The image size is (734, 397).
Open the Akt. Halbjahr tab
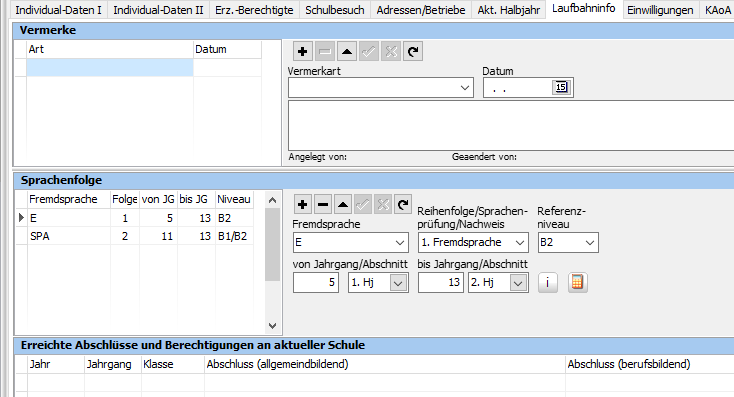pyautogui.click(x=509, y=10)
